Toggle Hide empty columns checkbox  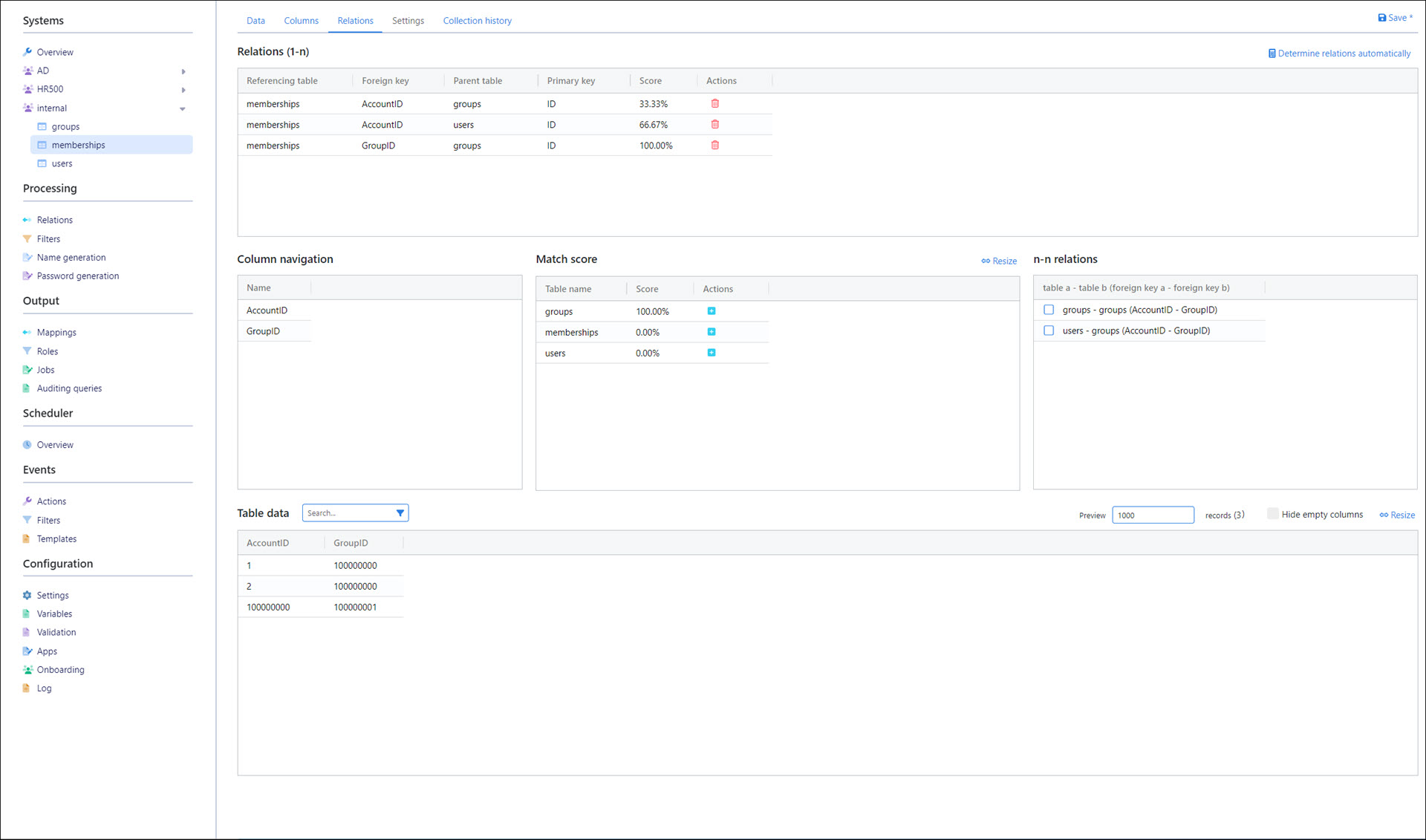tap(1272, 514)
